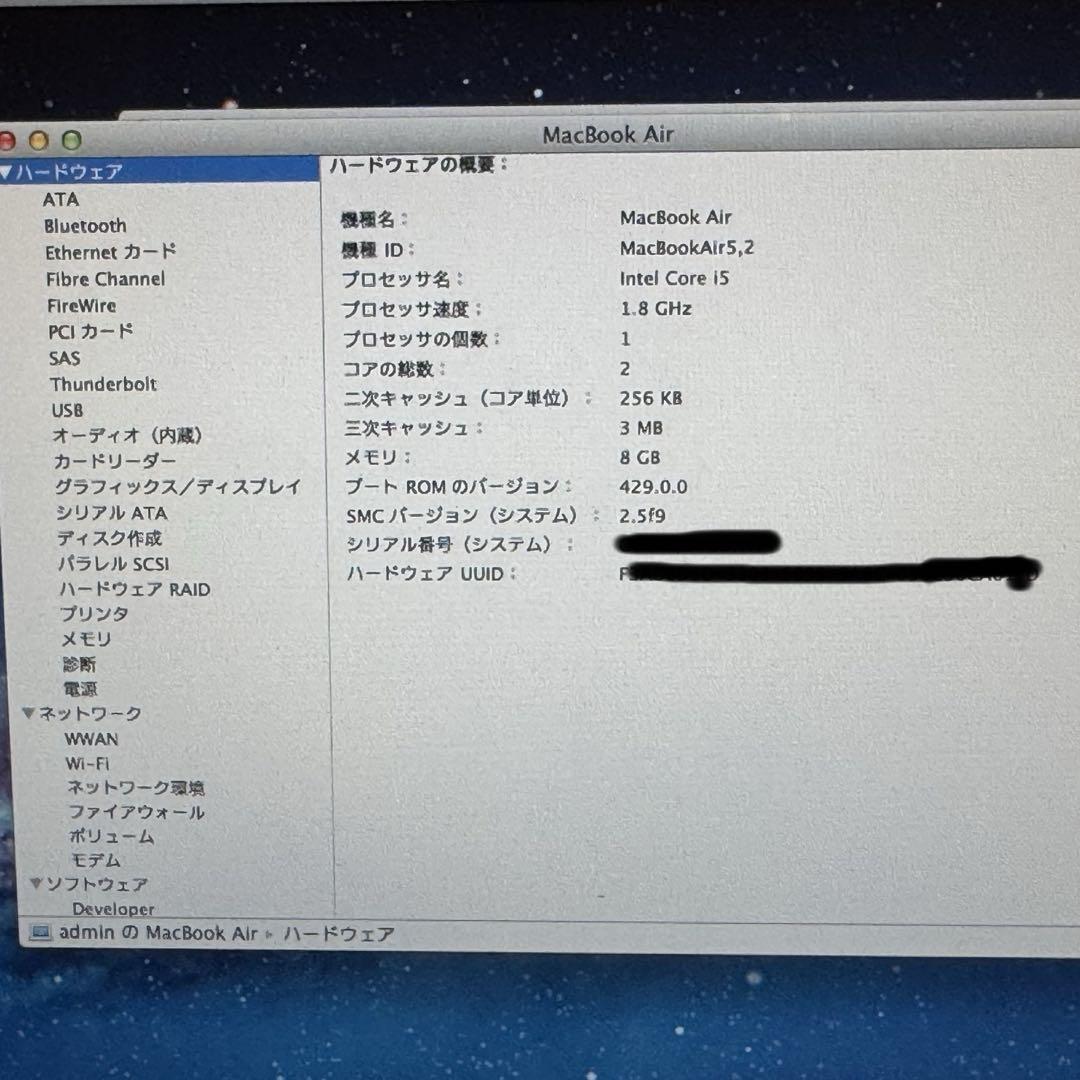Click the memory value 8 GB

click(640, 458)
